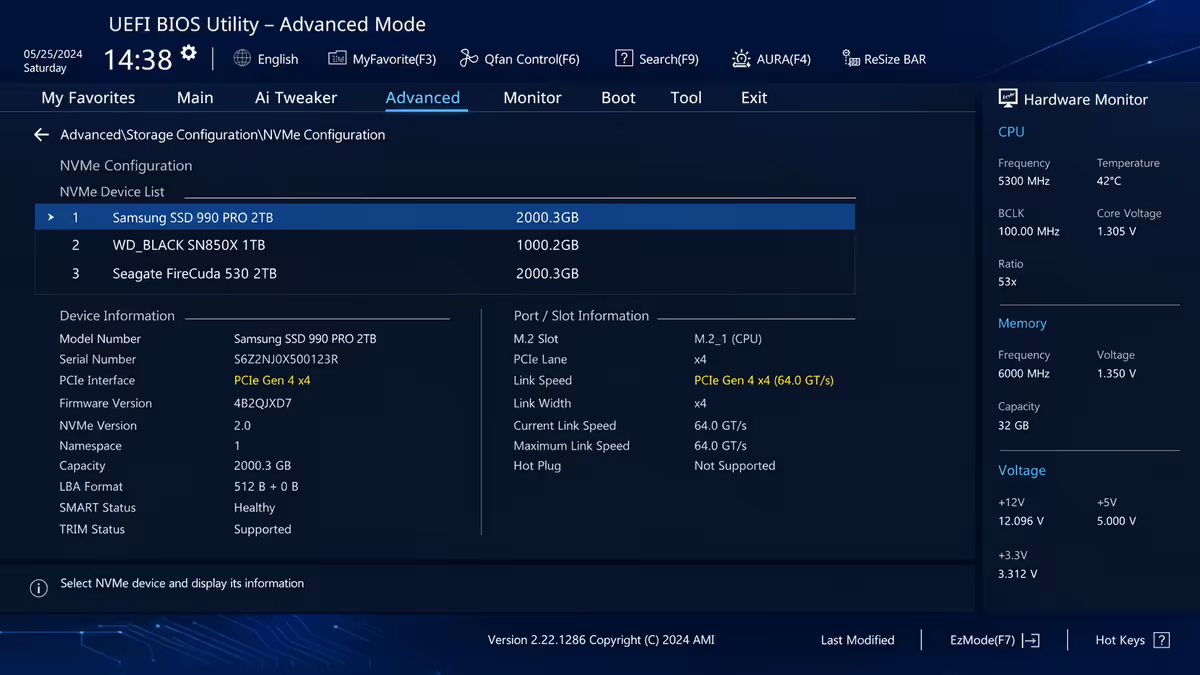Click the settings gear next to the clock
Viewport: 1200px width, 675px height.
(189, 53)
